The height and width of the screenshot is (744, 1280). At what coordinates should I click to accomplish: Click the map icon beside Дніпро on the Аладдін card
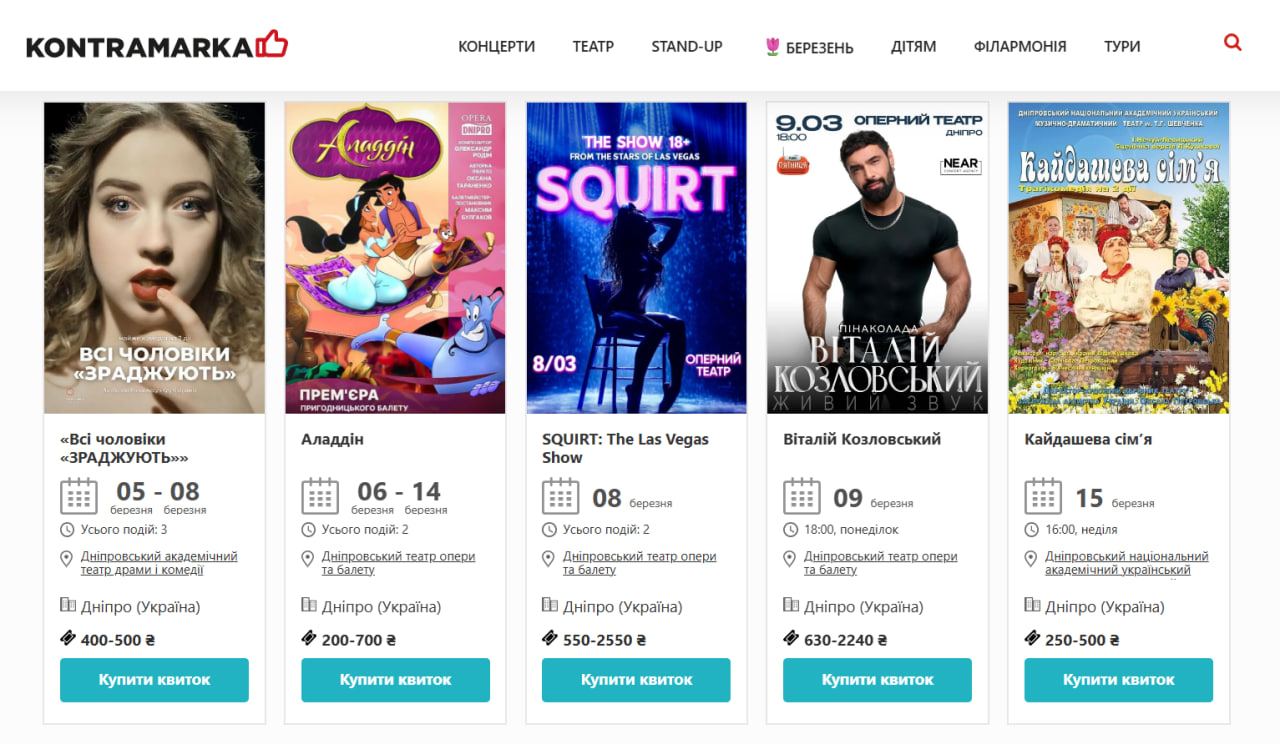coord(309,605)
